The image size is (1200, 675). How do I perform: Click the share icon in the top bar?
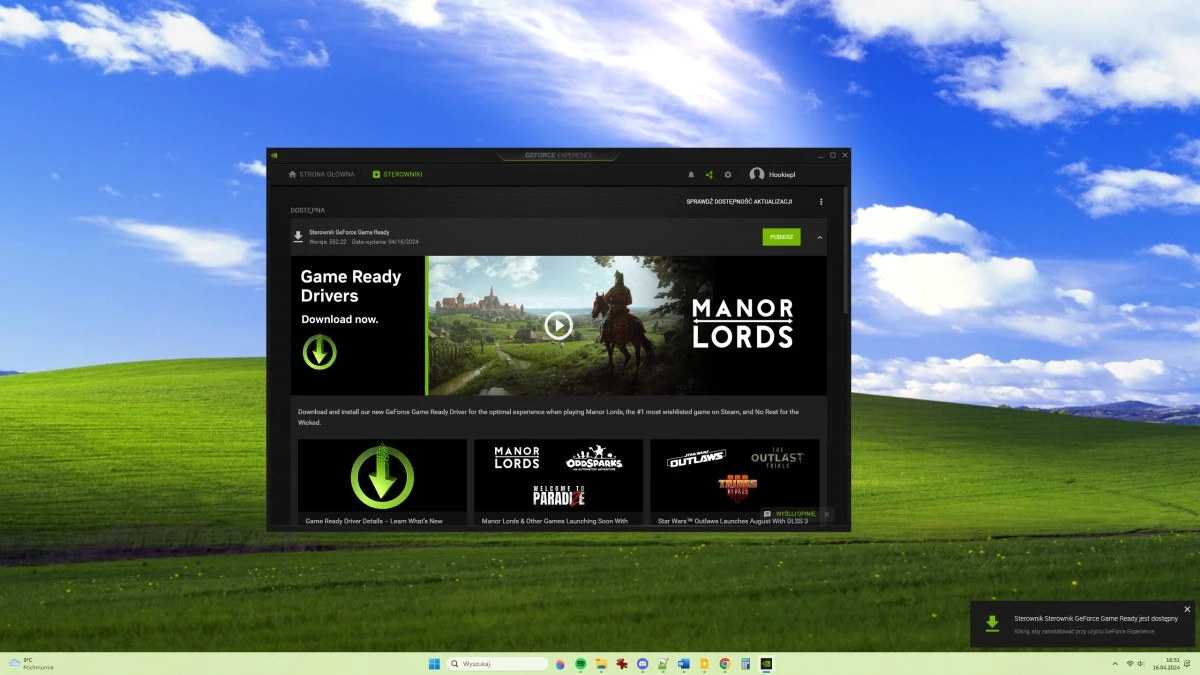coord(709,174)
